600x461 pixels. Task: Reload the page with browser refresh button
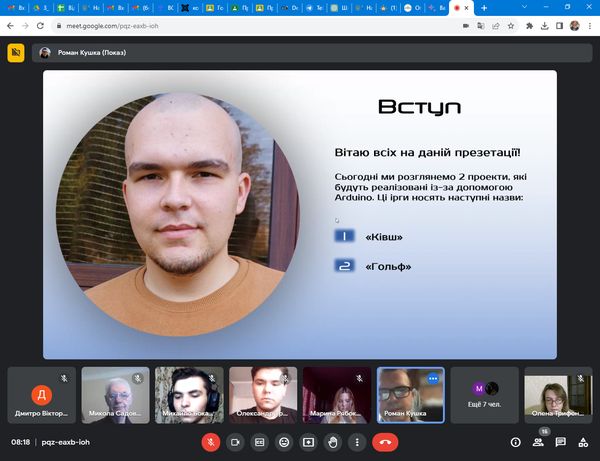pyautogui.click(x=39, y=25)
